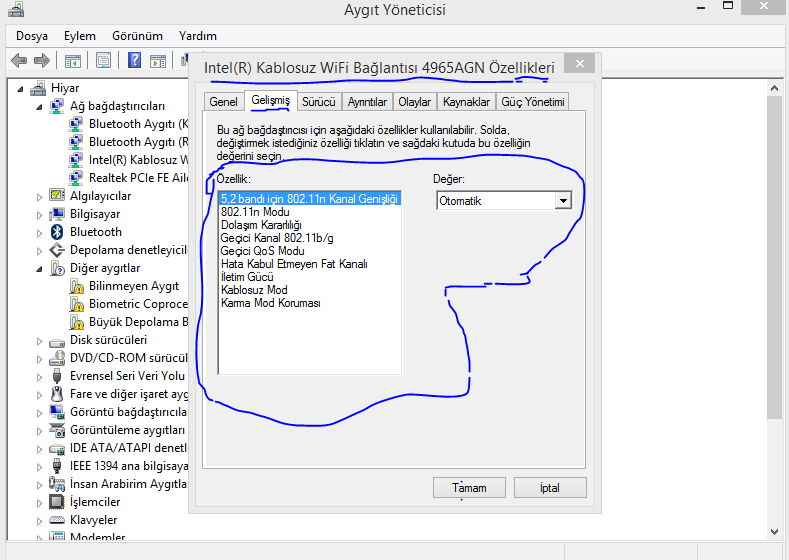Open the Eylem menu
The height and width of the screenshot is (560, 789).
(x=80, y=36)
